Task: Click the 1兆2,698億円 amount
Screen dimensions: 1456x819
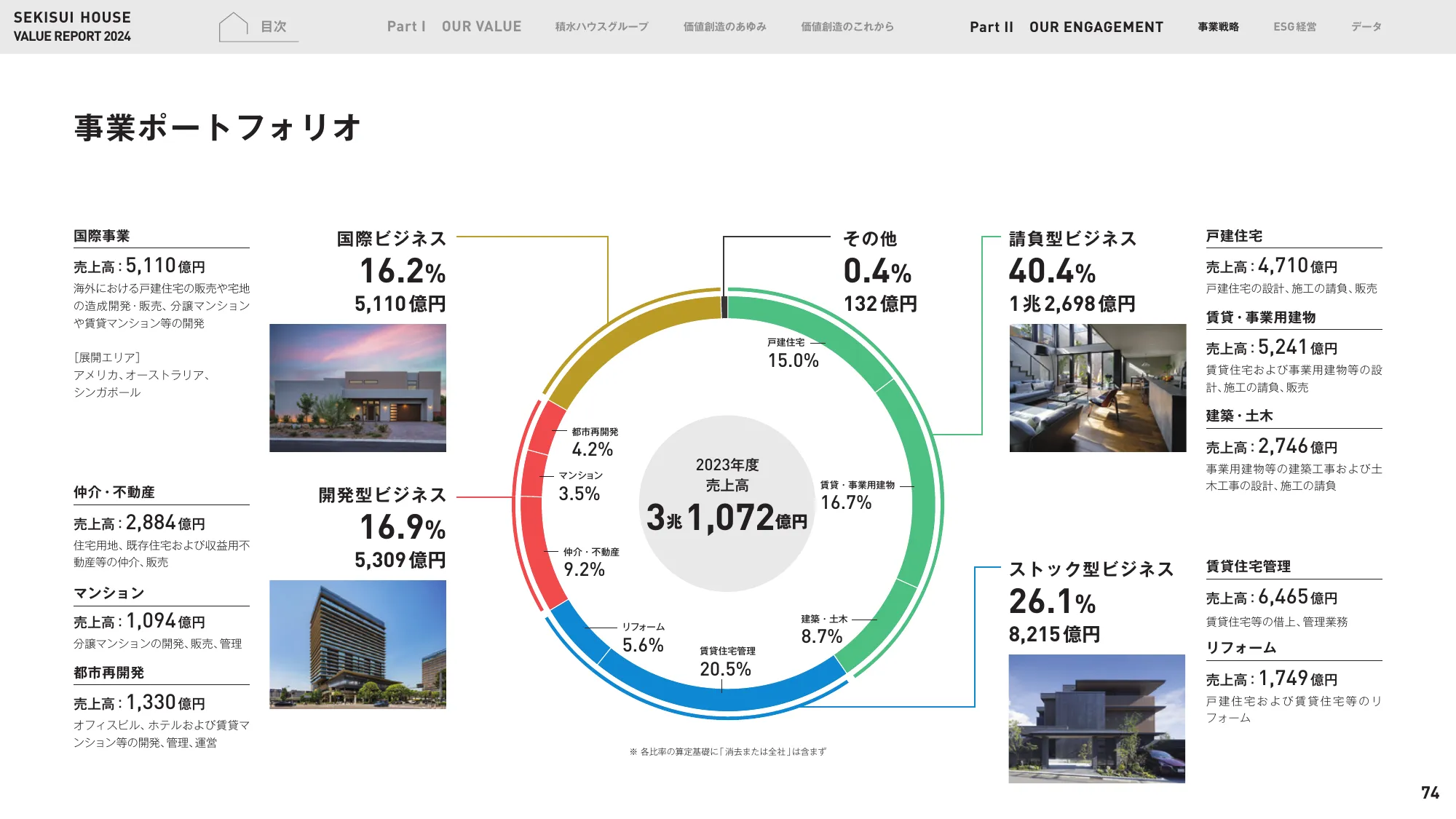Action: [x=1072, y=304]
